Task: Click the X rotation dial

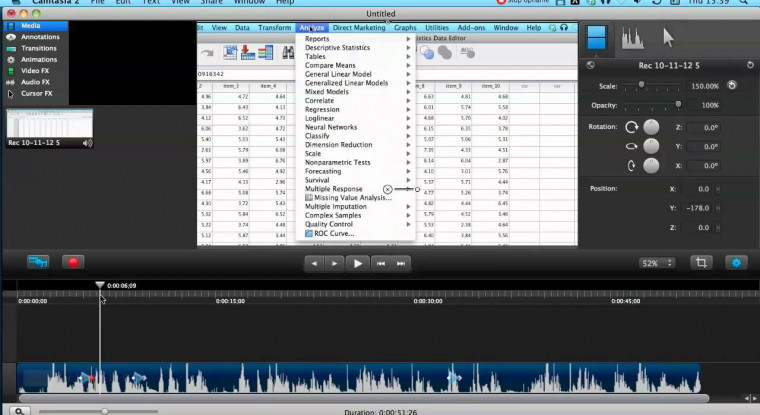Action: point(651,165)
